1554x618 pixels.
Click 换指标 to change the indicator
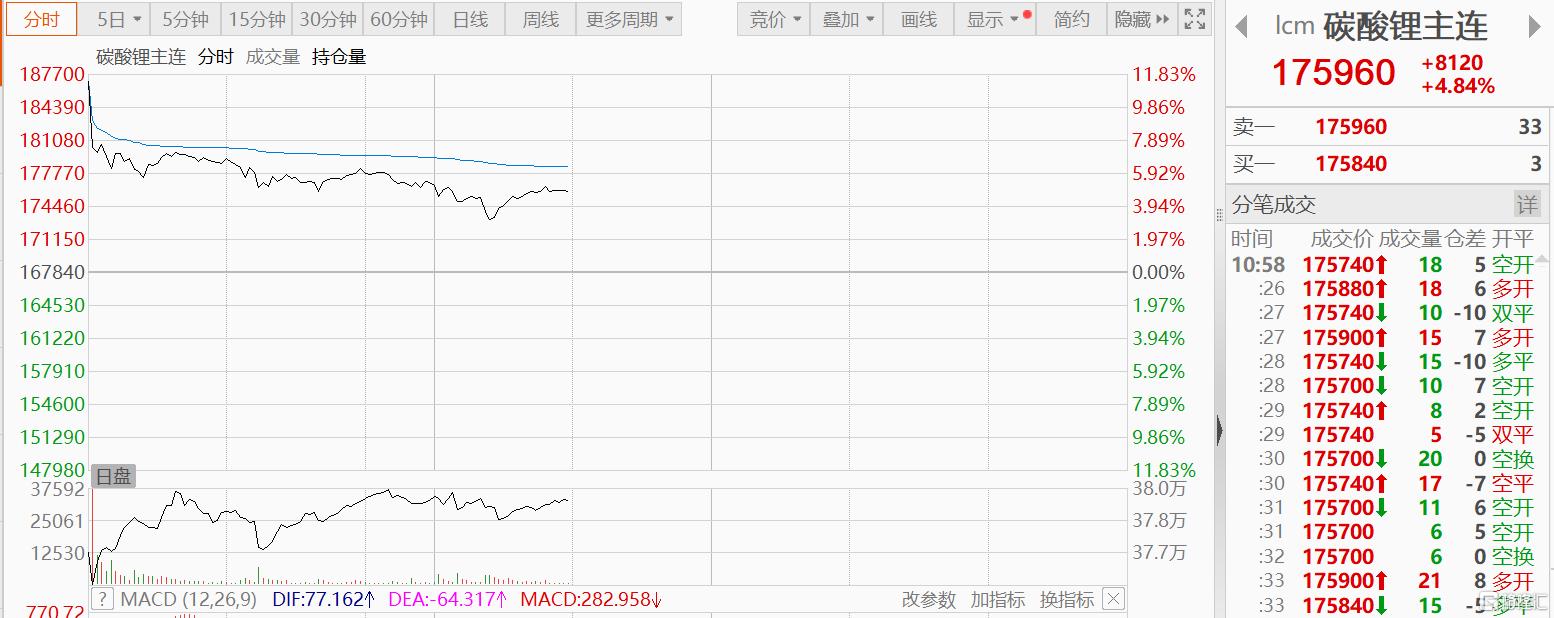tap(1066, 600)
